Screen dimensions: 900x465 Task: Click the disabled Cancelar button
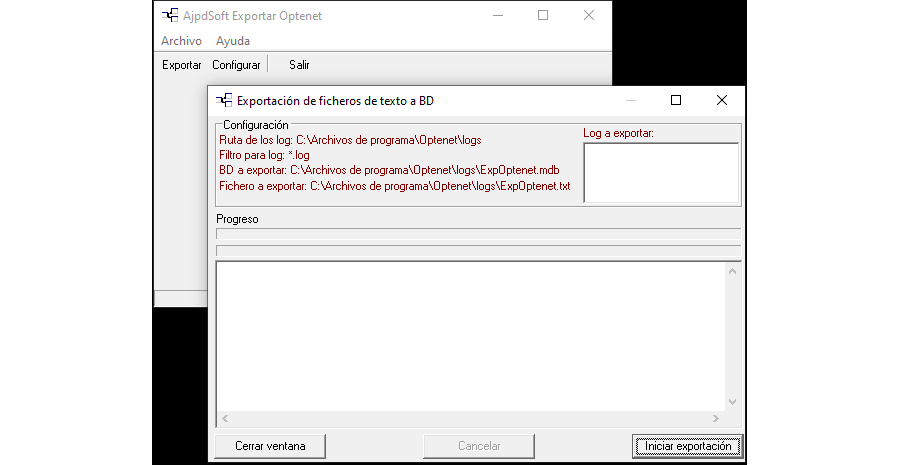pyautogui.click(x=479, y=446)
